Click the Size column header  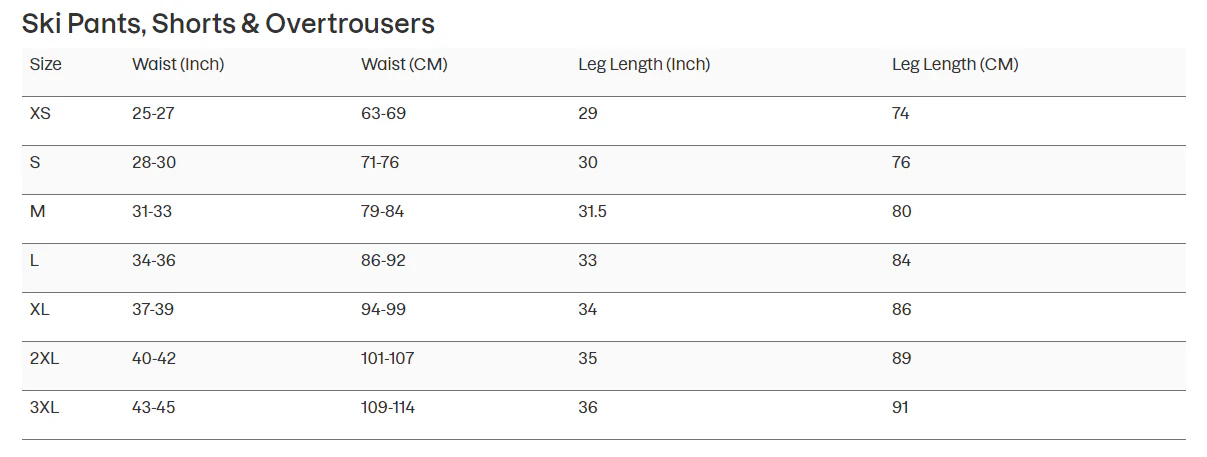(46, 65)
